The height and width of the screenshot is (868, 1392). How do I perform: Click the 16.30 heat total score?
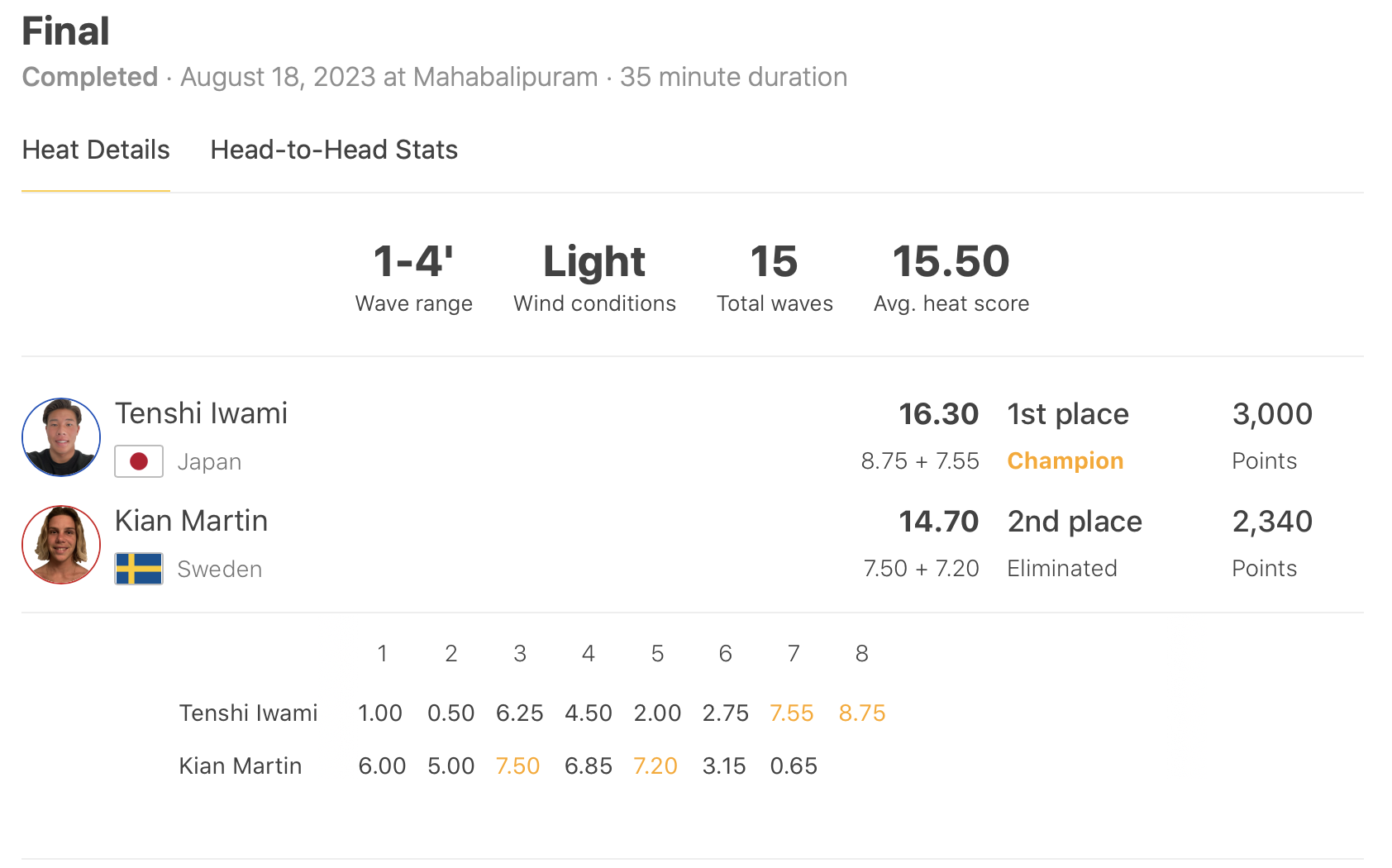(938, 413)
